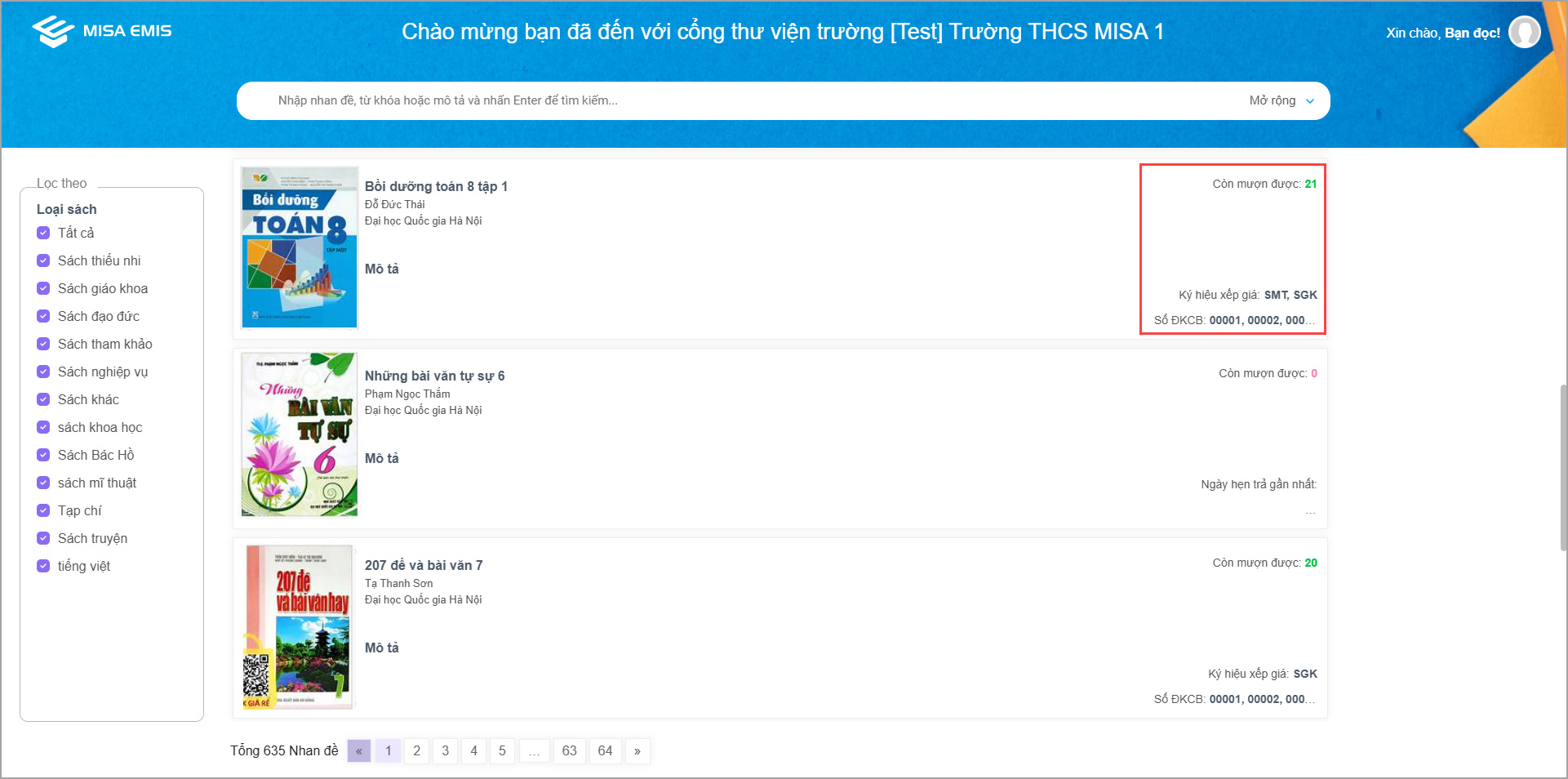Click author Đỗ Đức Thái

point(394,204)
